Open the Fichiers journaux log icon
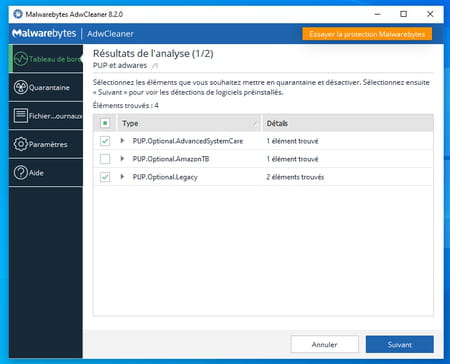The width and height of the screenshot is (450, 364). (21, 116)
